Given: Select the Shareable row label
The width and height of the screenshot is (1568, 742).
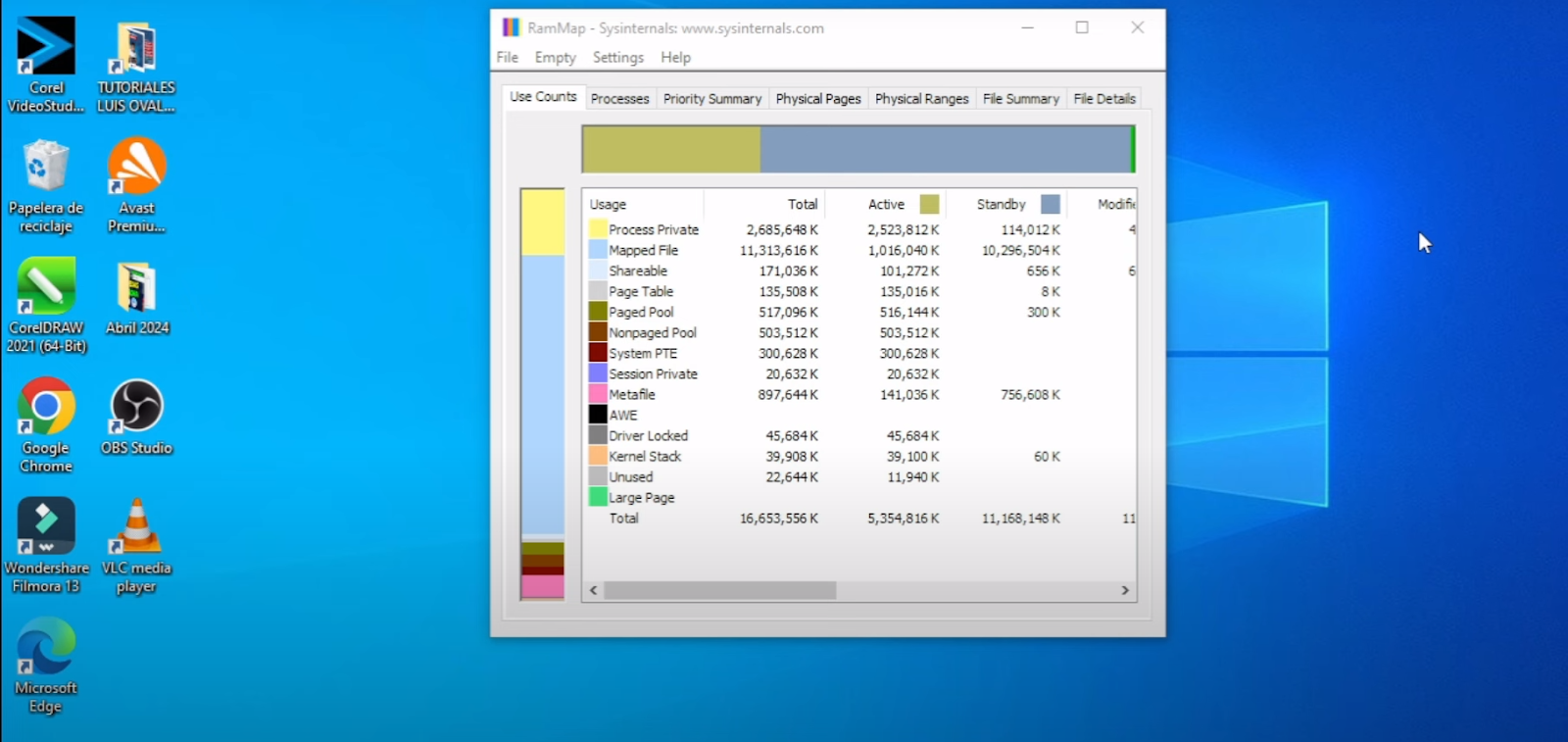Looking at the screenshot, I should [x=638, y=271].
